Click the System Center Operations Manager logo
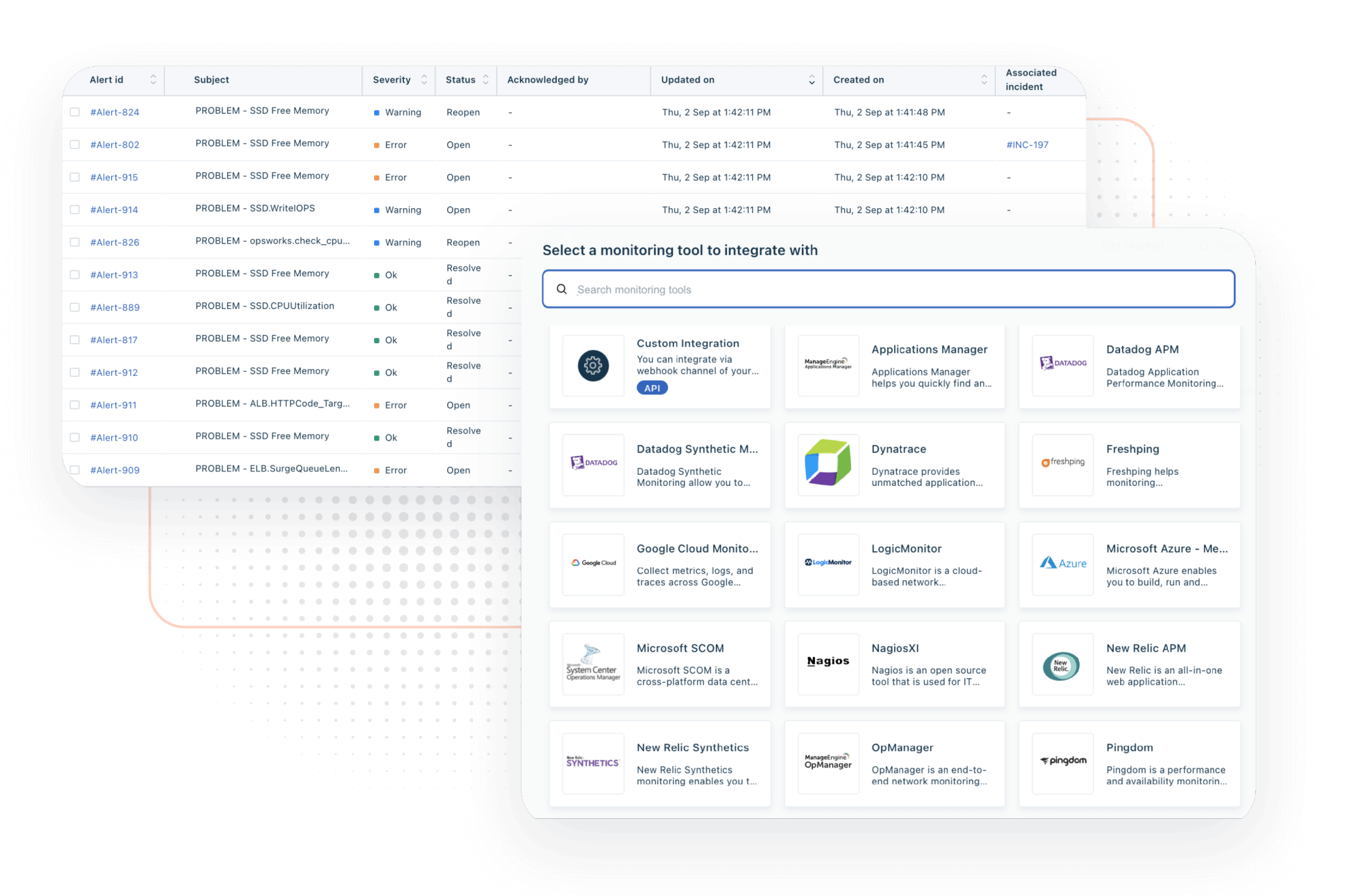 tap(593, 663)
